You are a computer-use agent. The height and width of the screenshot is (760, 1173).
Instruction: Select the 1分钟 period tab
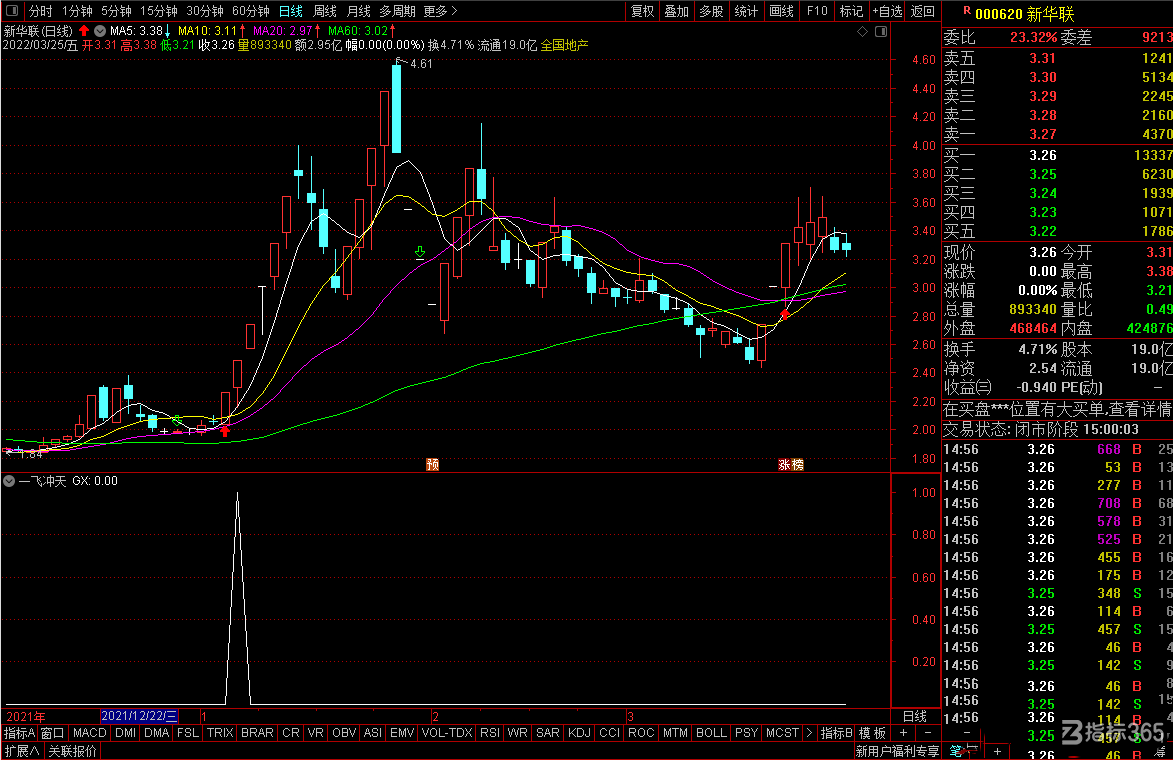coord(77,11)
